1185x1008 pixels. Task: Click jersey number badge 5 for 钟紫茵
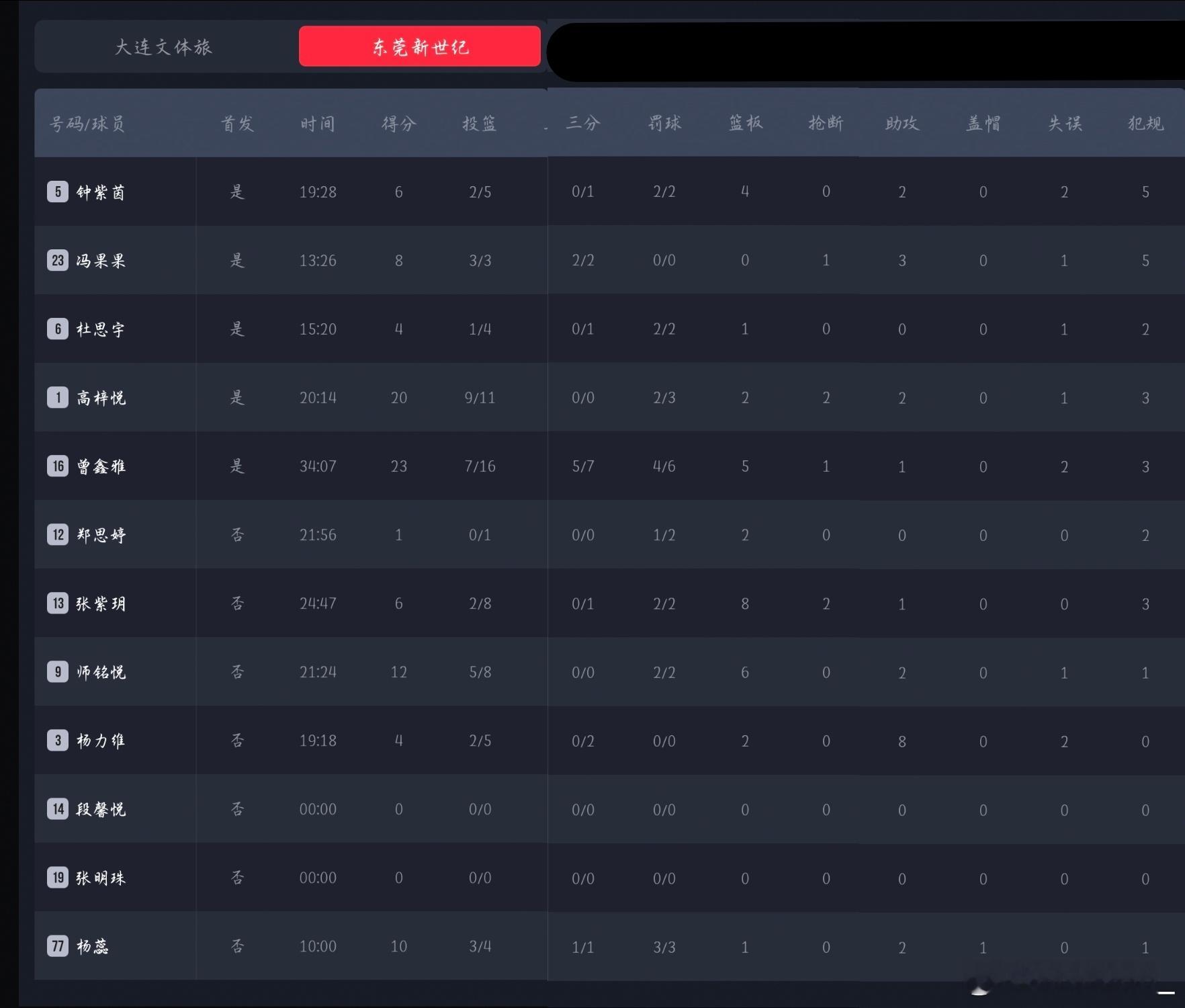click(58, 192)
